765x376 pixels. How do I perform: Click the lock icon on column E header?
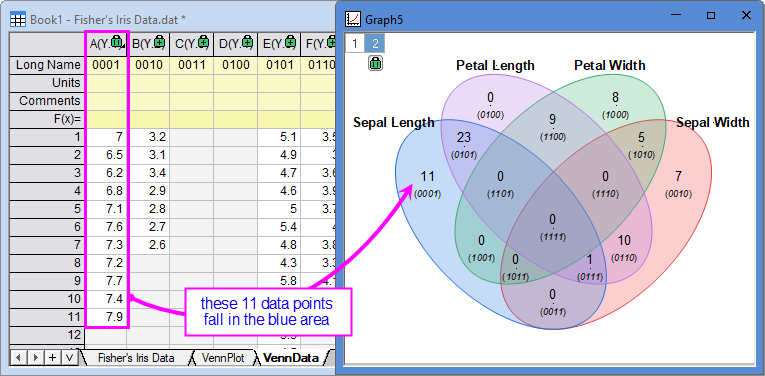pyautogui.click(x=291, y=42)
